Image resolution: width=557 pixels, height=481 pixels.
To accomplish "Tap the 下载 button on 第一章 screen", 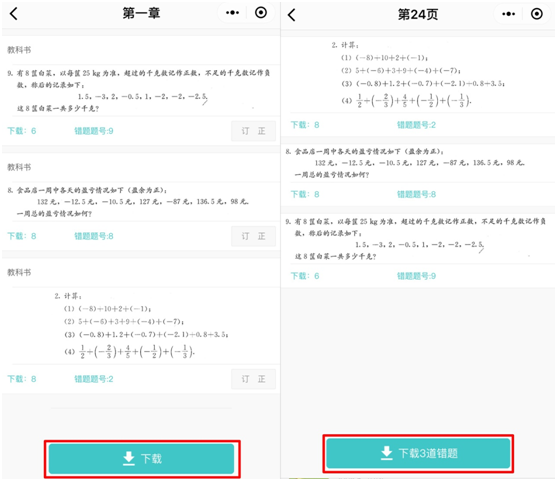I will pos(141,459).
